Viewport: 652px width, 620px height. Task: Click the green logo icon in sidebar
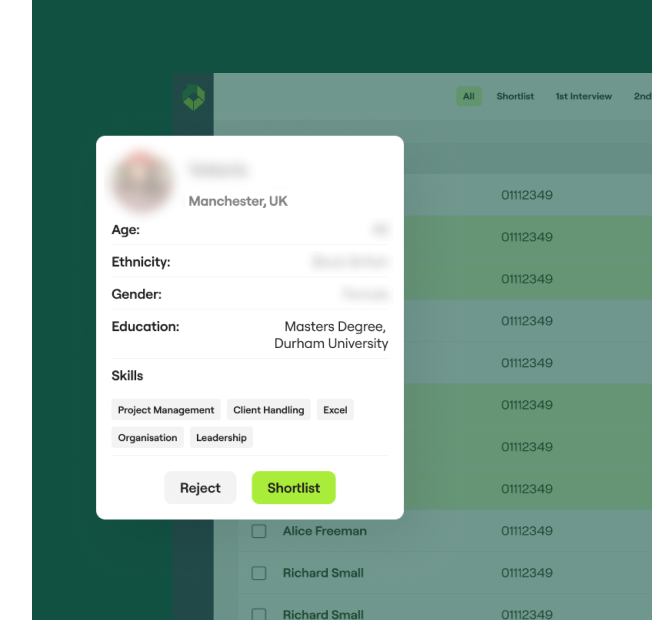pos(193,97)
